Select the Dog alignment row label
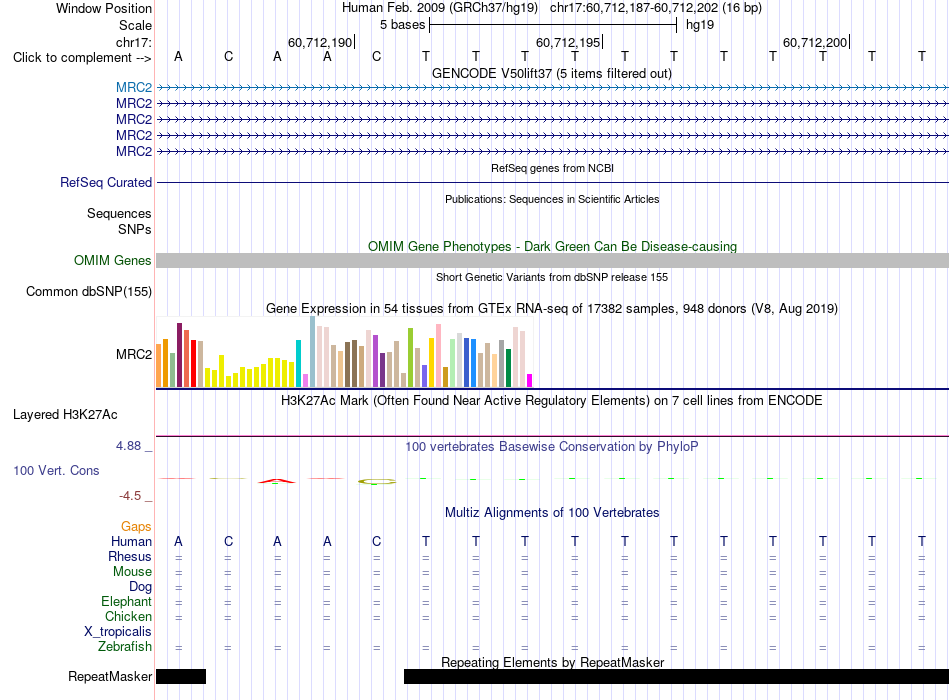The height and width of the screenshot is (700, 950). tap(141, 587)
